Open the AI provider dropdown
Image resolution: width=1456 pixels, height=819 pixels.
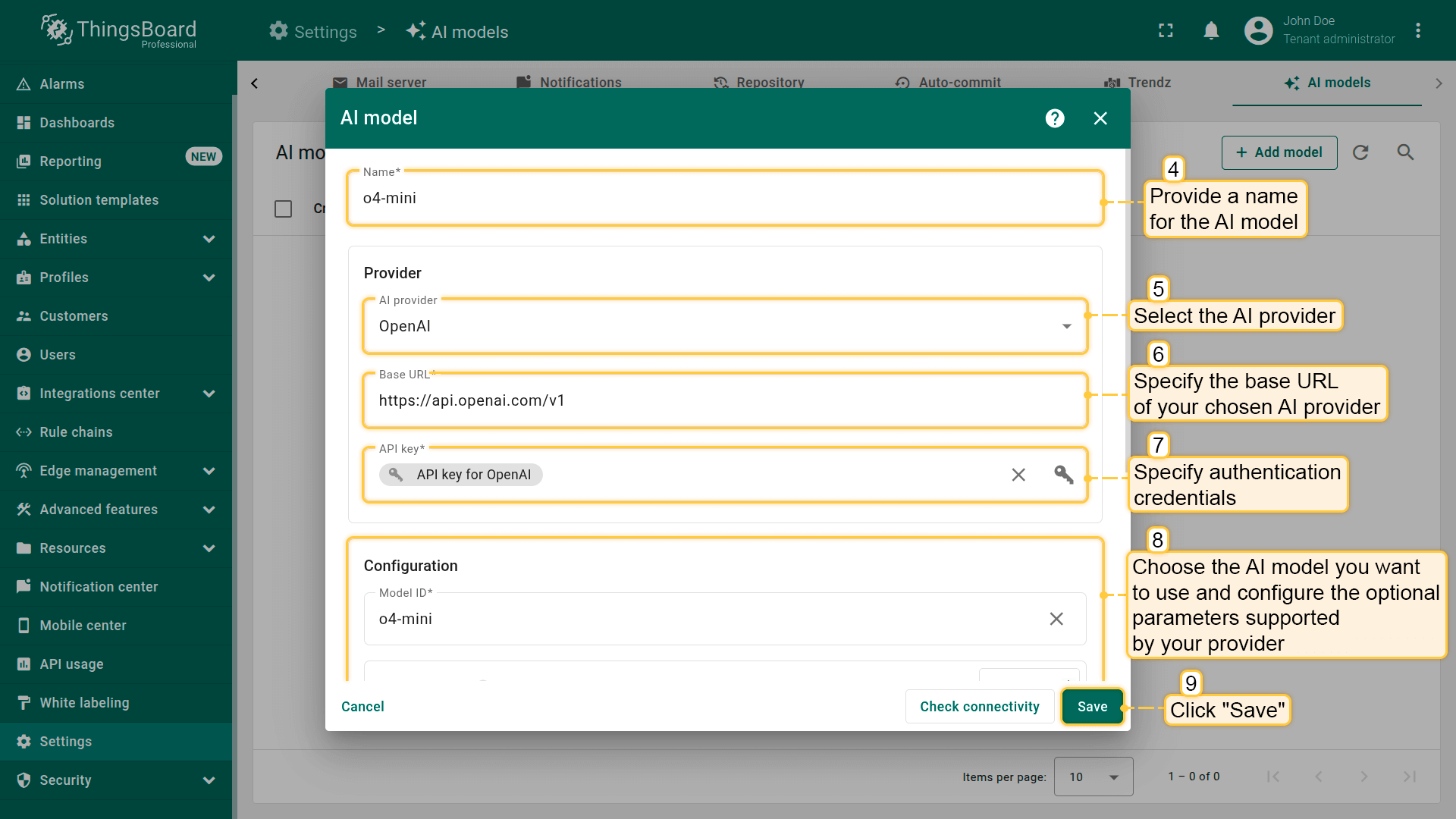coord(724,326)
